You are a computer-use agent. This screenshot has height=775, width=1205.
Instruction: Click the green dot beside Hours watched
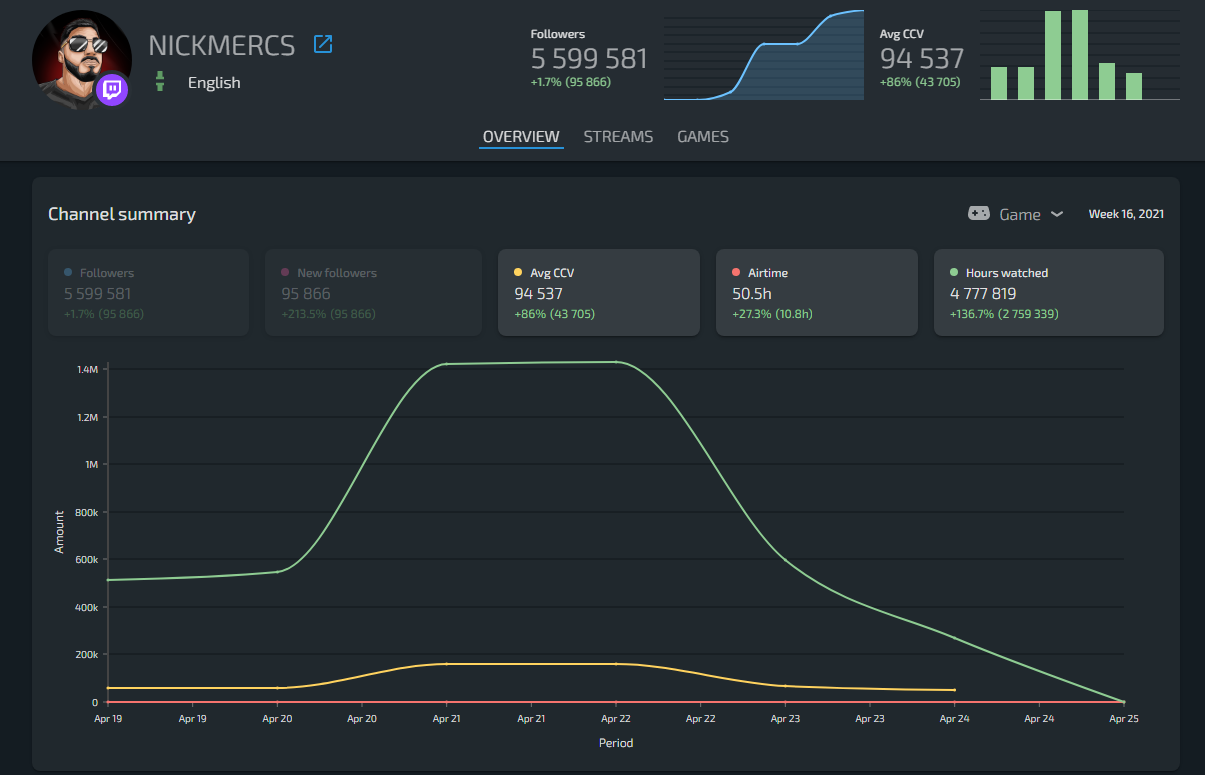click(954, 272)
